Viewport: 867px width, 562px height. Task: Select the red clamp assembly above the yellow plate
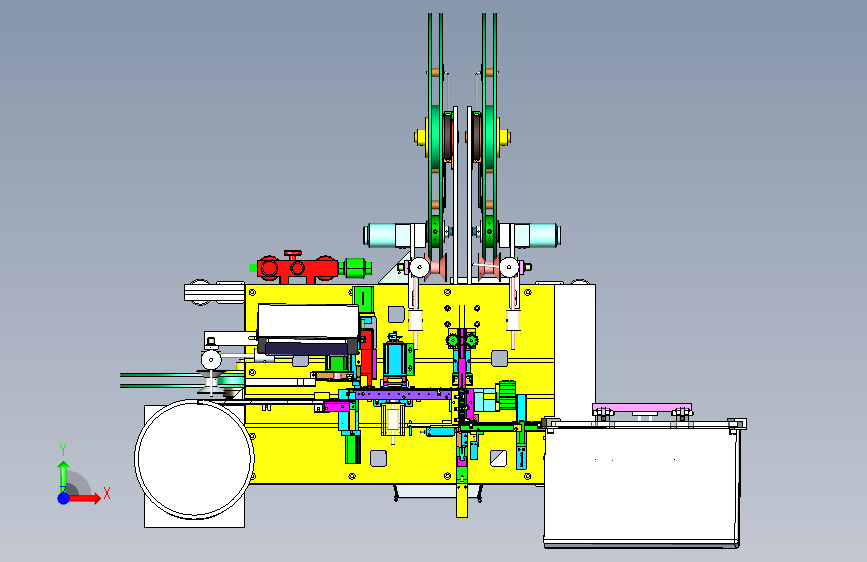click(x=297, y=269)
